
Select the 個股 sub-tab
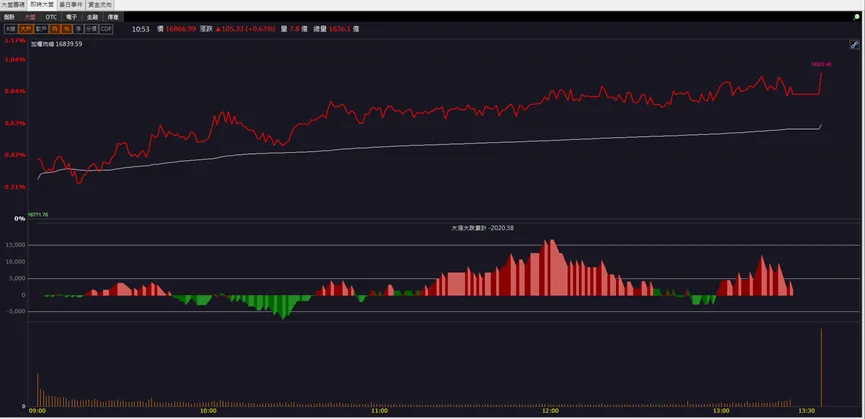9,17
